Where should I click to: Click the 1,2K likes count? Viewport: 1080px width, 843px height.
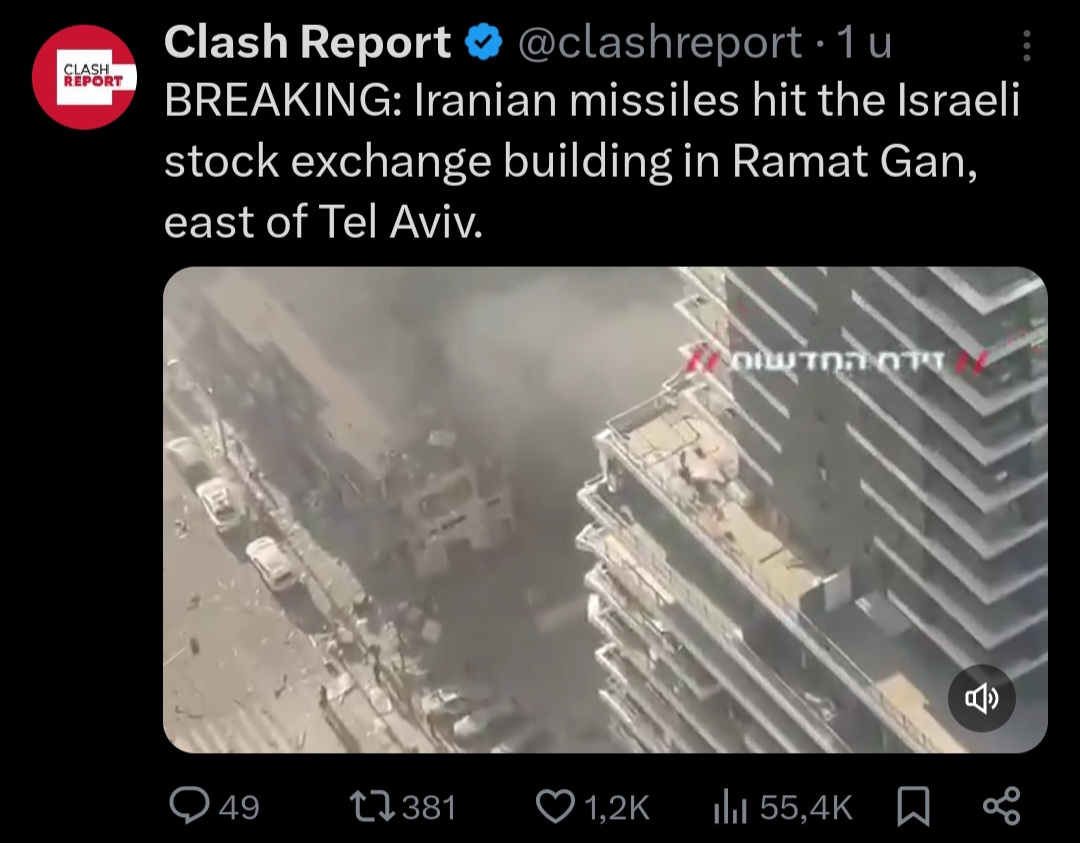coord(617,807)
